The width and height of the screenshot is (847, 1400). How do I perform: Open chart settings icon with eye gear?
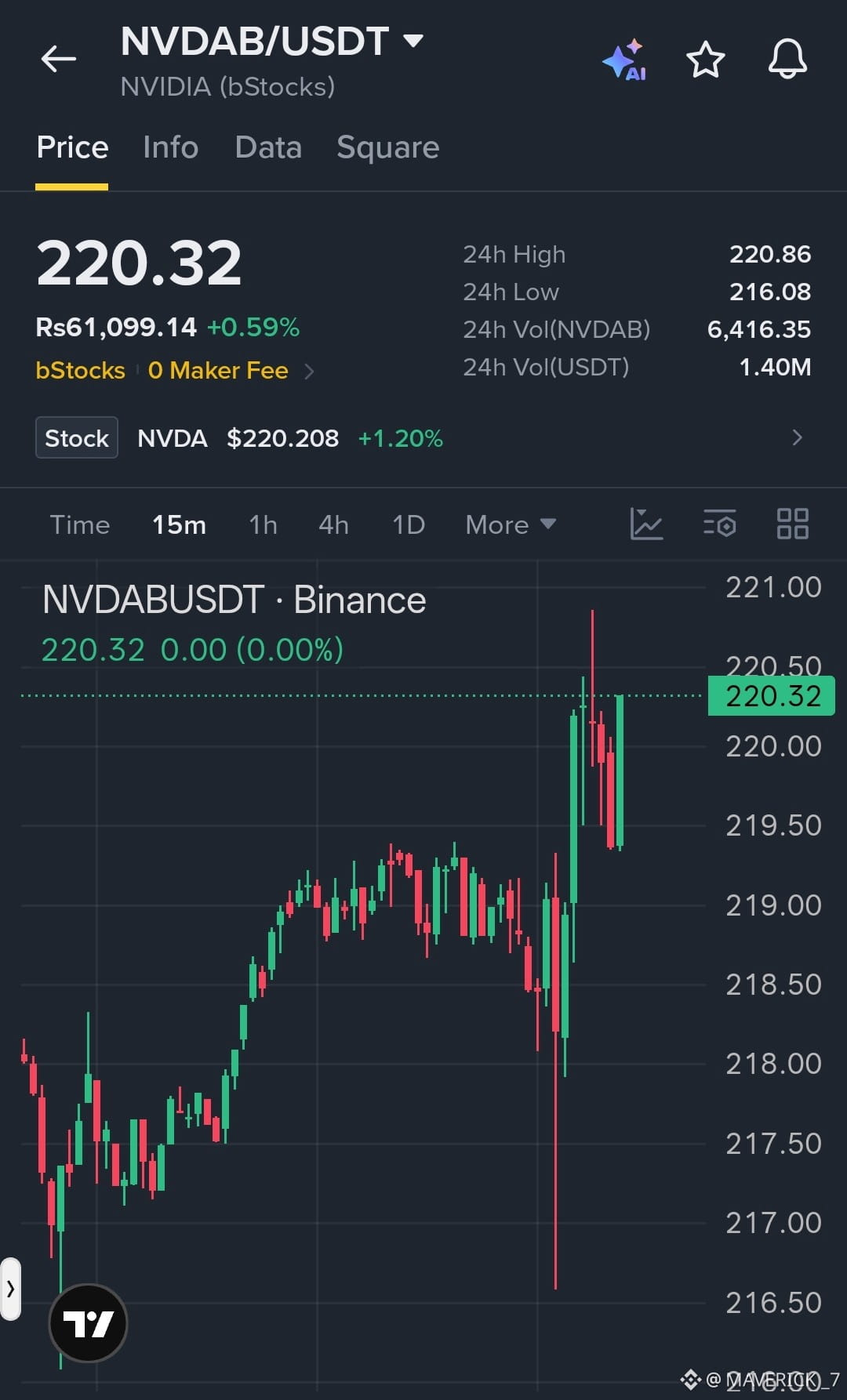(719, 524)
